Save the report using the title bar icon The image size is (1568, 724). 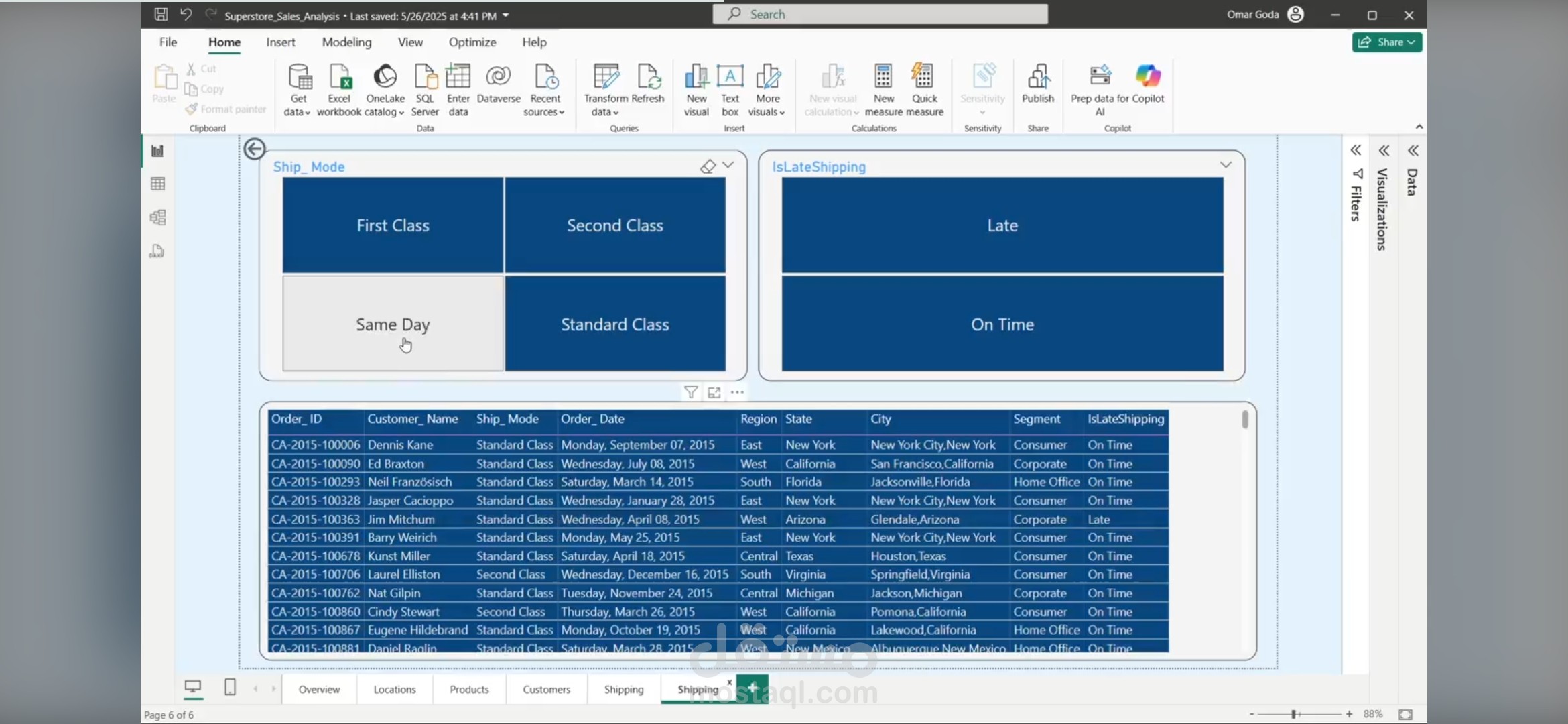[x=161, y=15]
